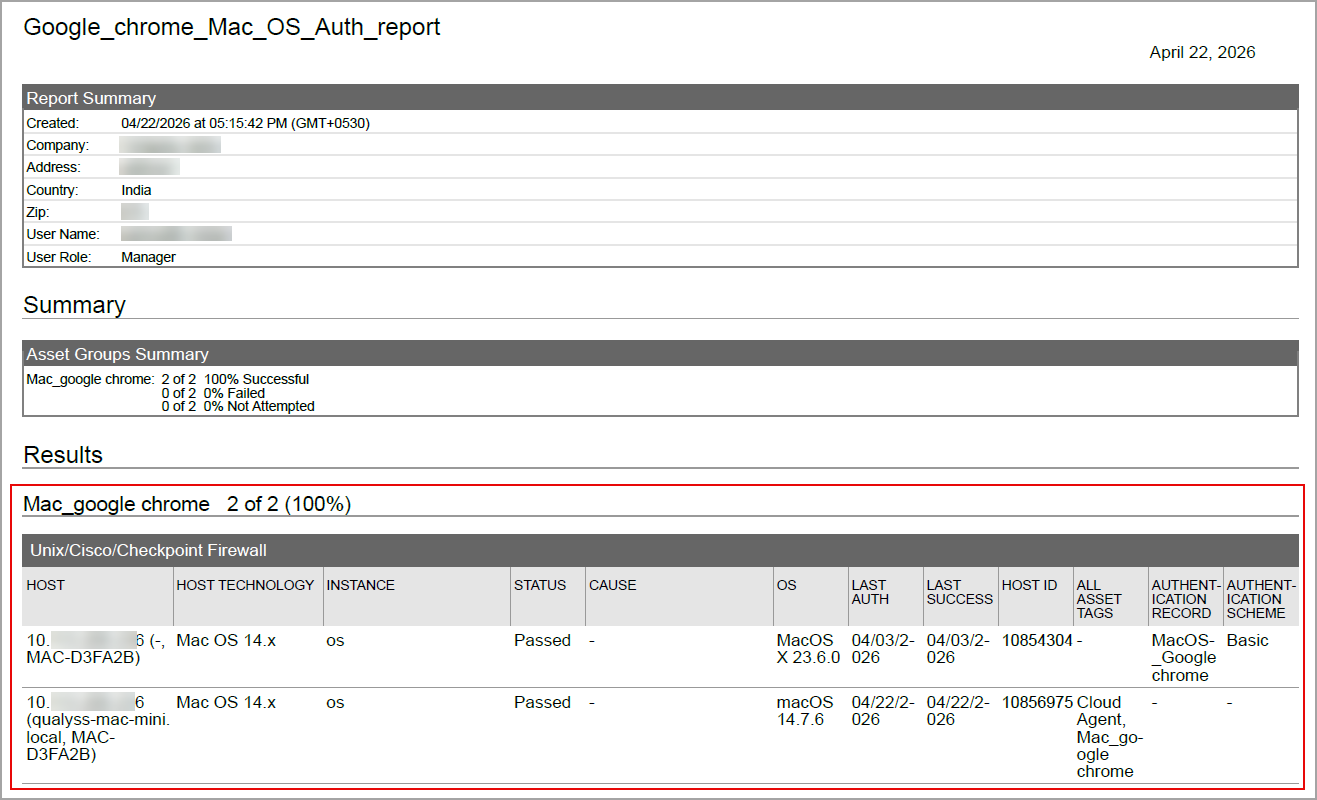This screenshot has width=1317, height=800.
Task: Click the Created label in Report Summary
Action: 52,123
